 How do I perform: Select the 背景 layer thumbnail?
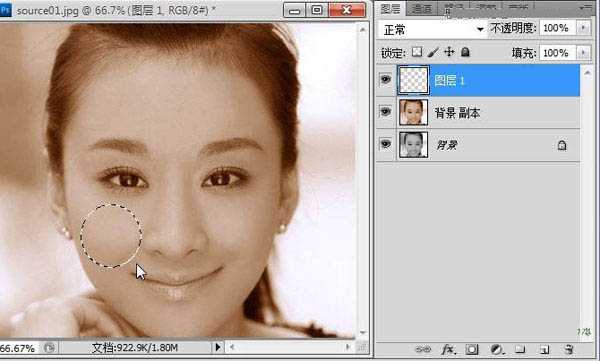413,145
